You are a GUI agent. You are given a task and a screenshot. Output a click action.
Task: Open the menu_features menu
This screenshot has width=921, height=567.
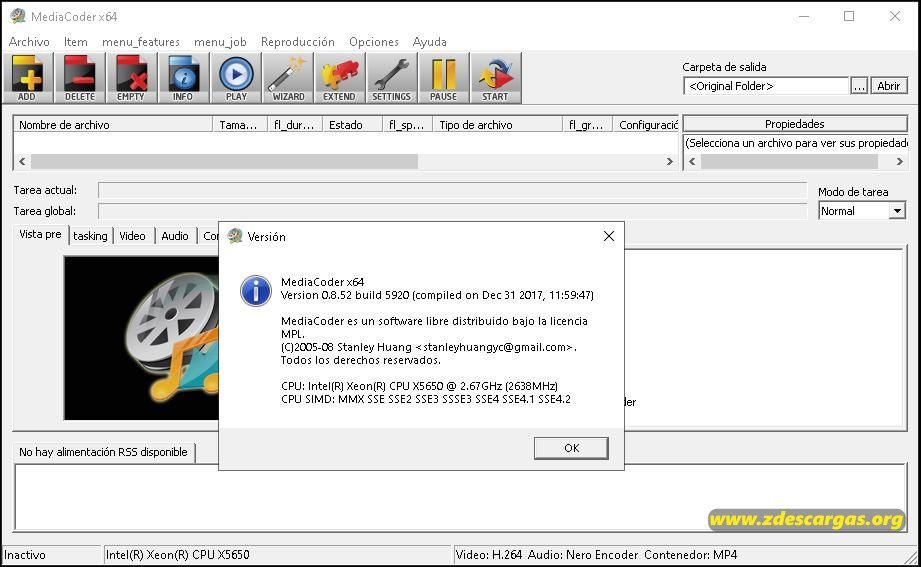tap(141, 42)
